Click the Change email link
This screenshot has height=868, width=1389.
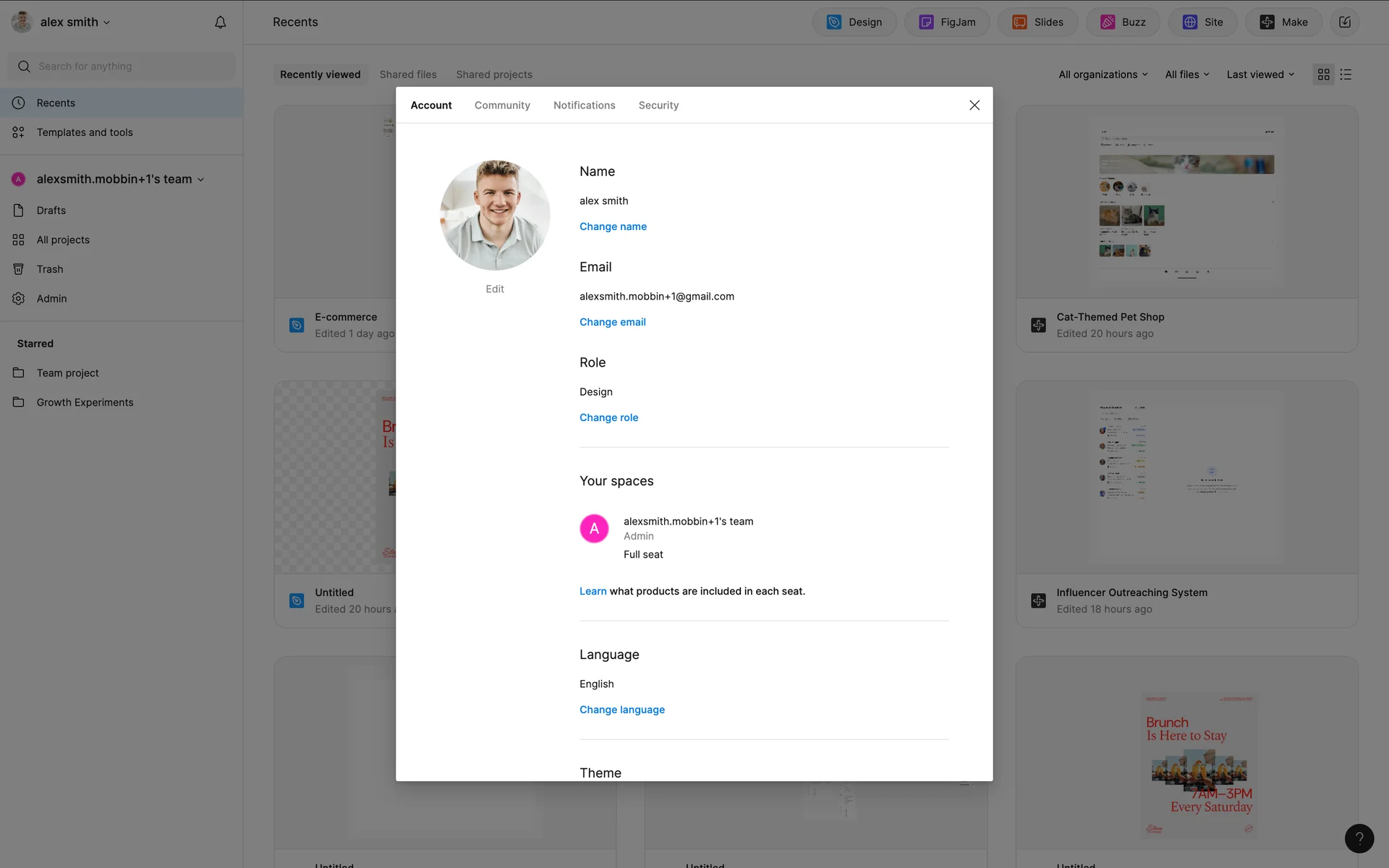pos(612,322)
